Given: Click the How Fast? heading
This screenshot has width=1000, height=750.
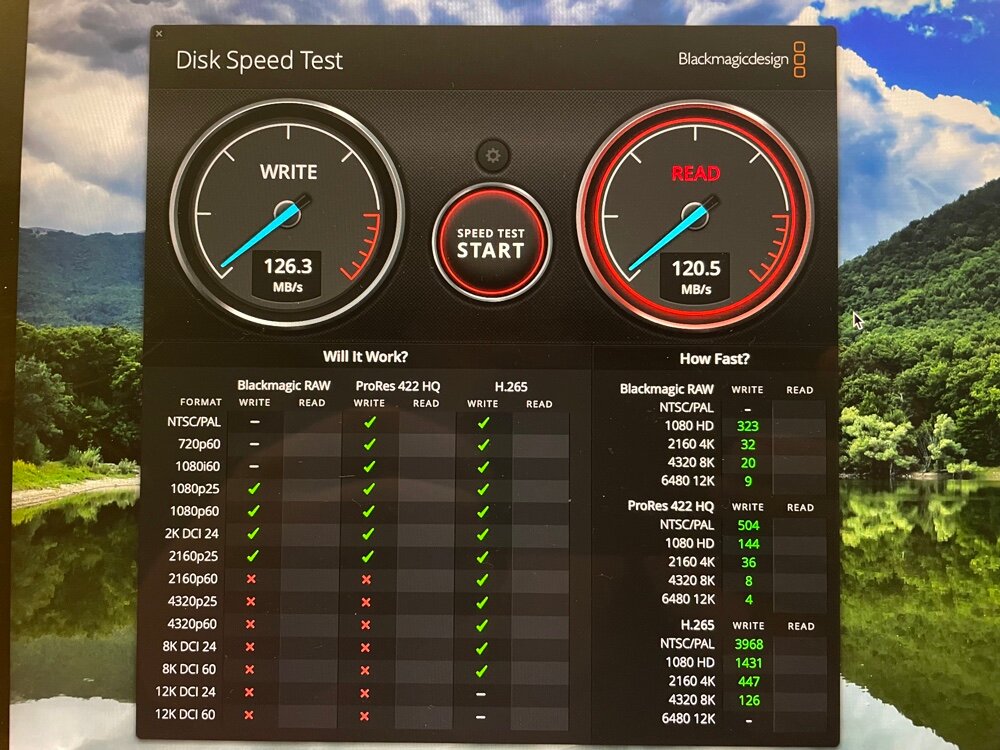Looking at the screenshot, I should tap(714, 358).
